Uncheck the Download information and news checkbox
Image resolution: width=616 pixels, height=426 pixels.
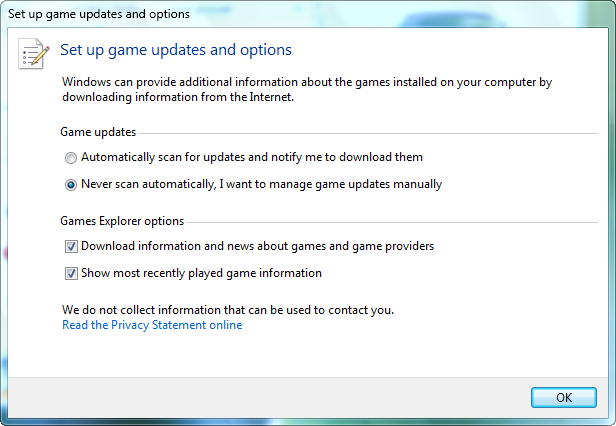[x=71, y=246]
